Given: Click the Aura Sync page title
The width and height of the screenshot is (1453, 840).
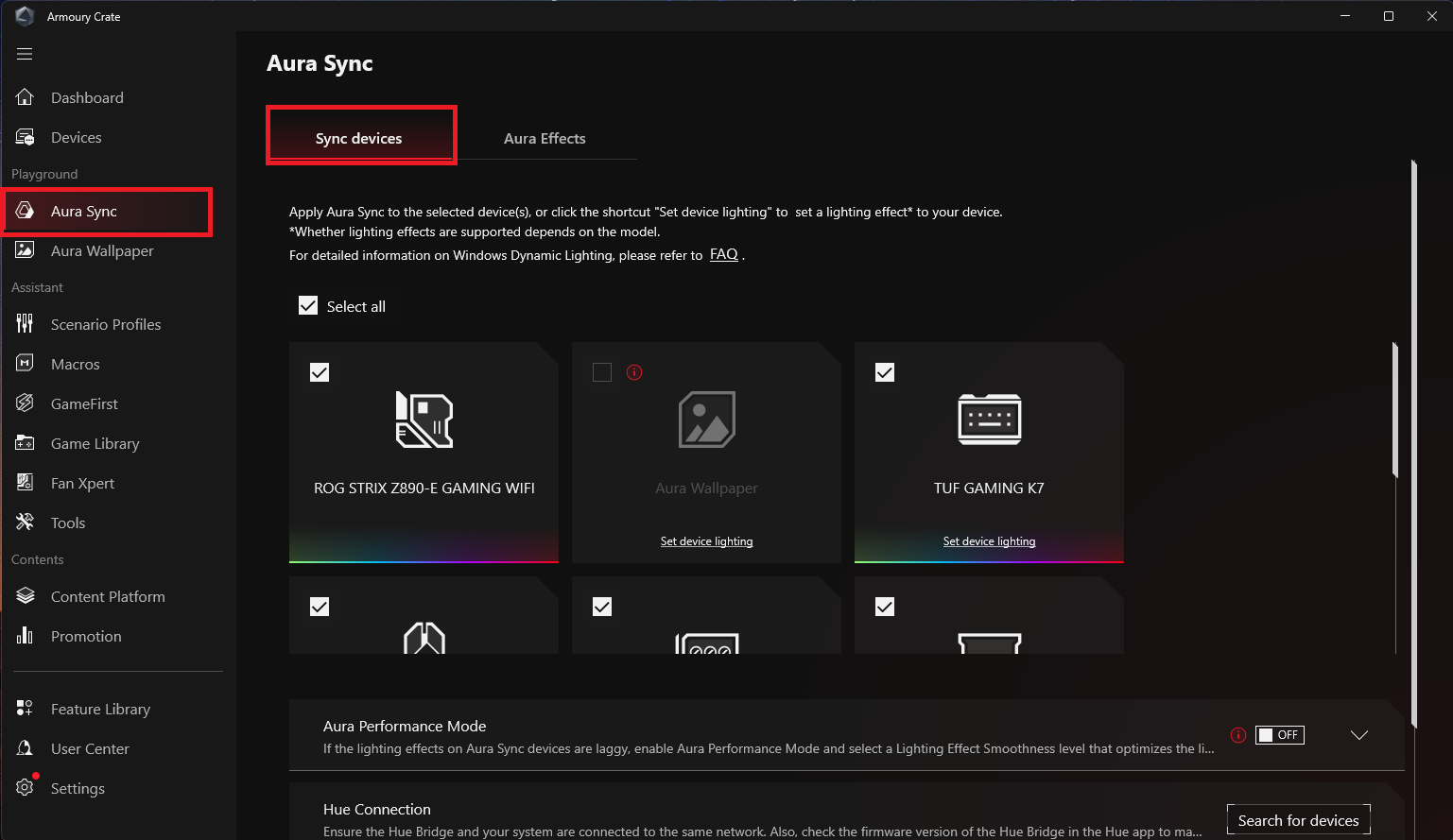Looking at the screenshot, I should point(320,63).
